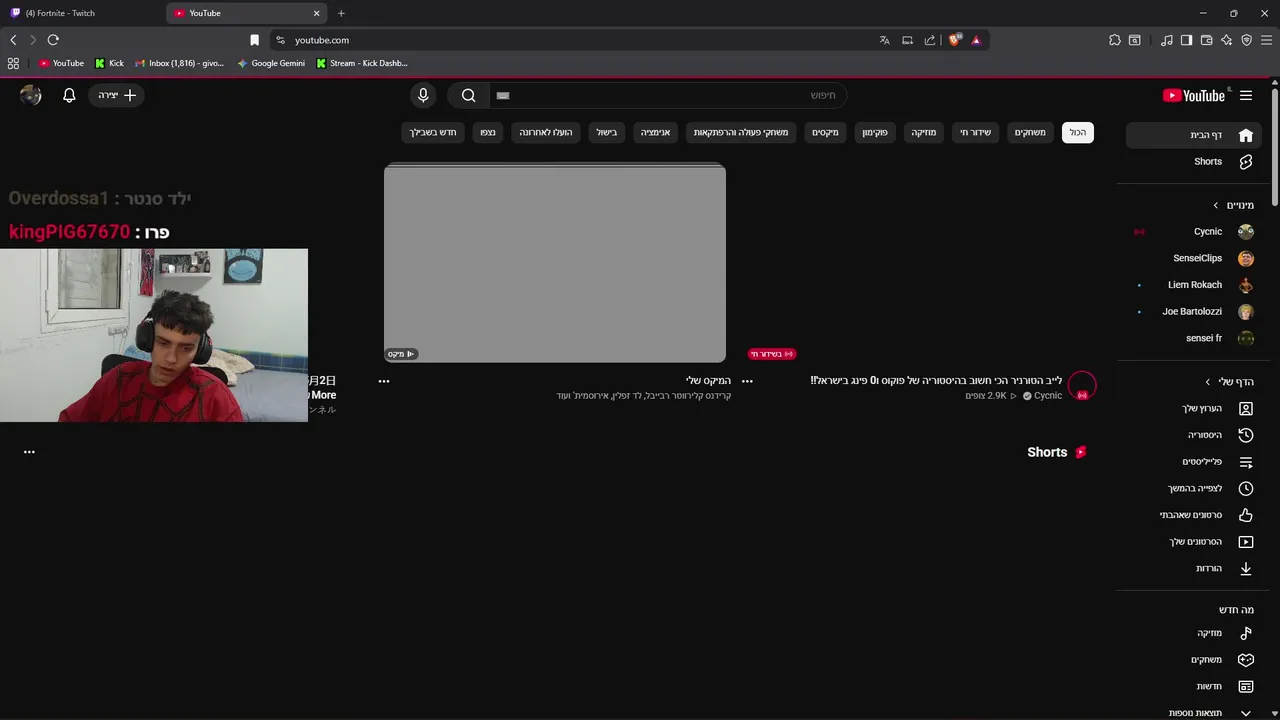This screenshot has height=720, width=1280.
Task: Select the Pokémon (פוקימון) filter chip
Action: click(x=875, y=132)
